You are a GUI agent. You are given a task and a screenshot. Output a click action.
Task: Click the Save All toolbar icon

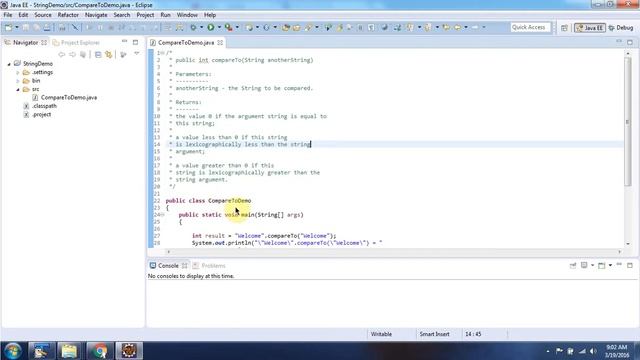click(36, 27)
